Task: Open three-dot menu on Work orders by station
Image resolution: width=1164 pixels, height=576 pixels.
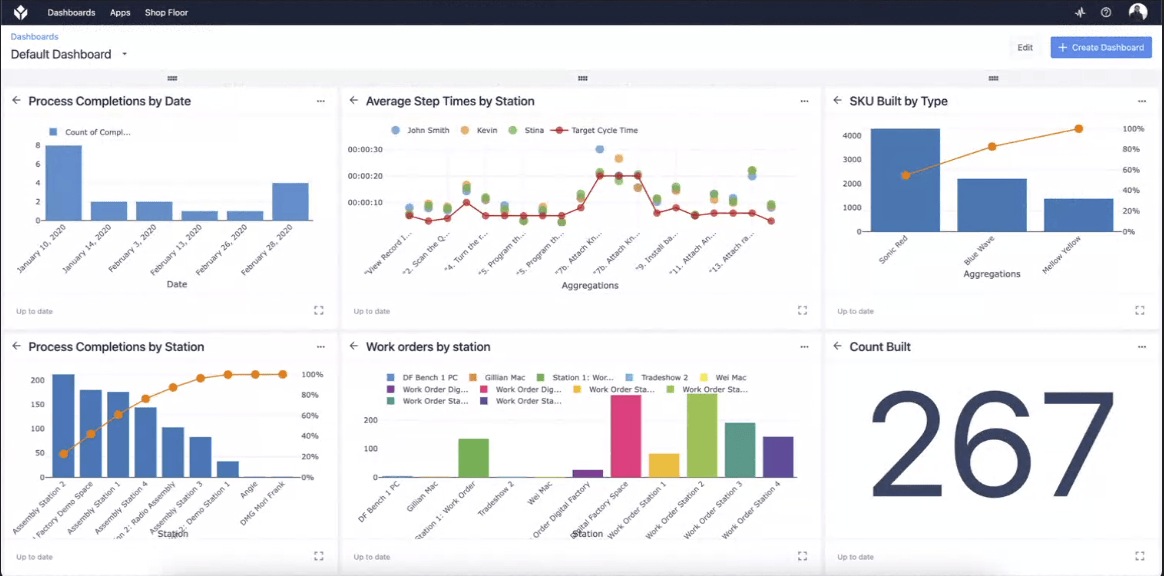Action: 804,347
